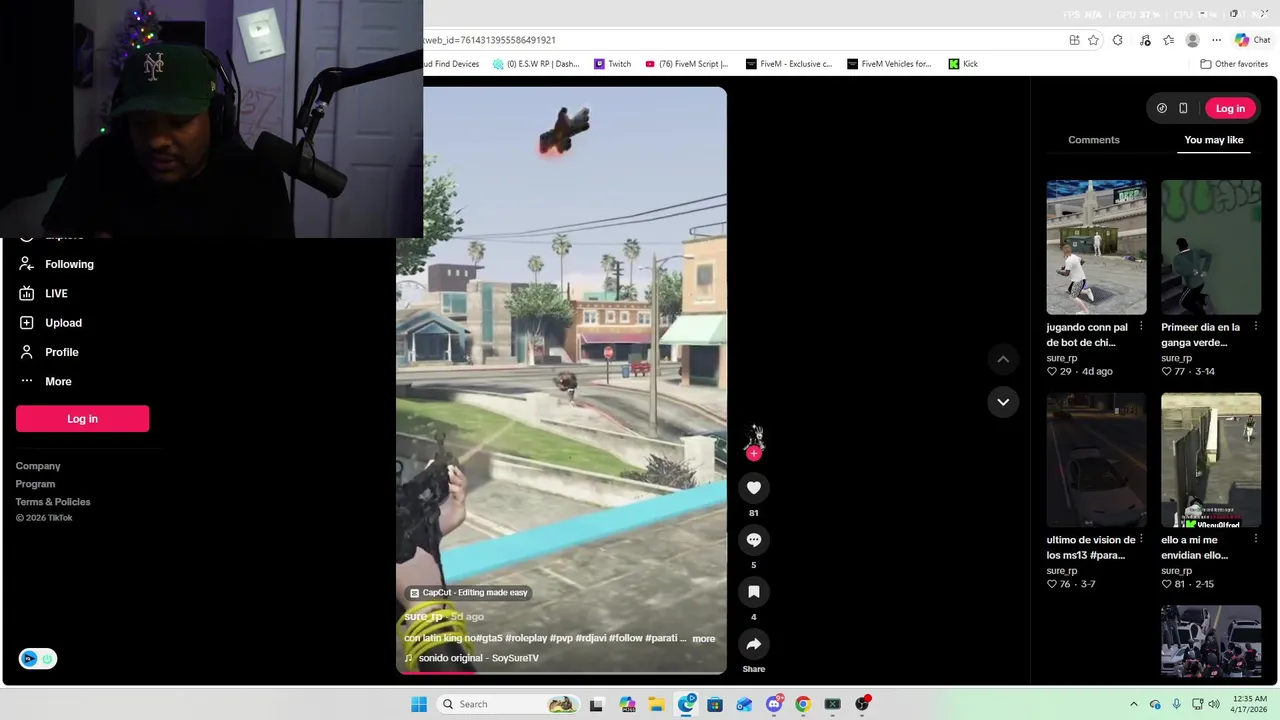
Task: Open '(0) E.S.W RP | Dash...' bookmark
Action: [x=536, y=64]
